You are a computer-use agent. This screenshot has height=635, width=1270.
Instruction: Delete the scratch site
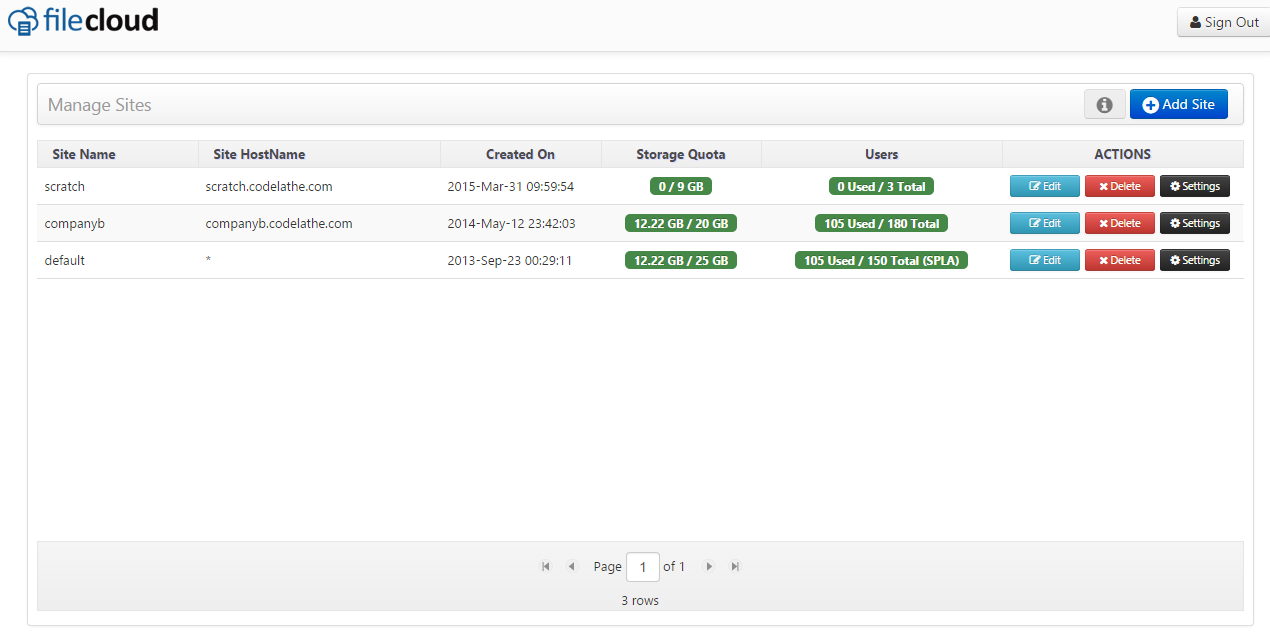(x=1120, y=186)
